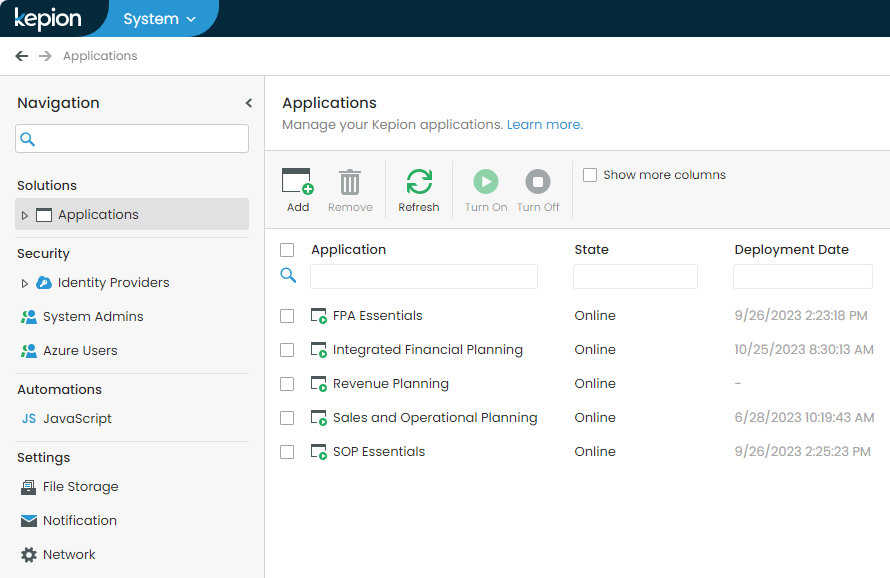Click the System Admins people icon
This screenshot has width=890, height=578.
29,317
